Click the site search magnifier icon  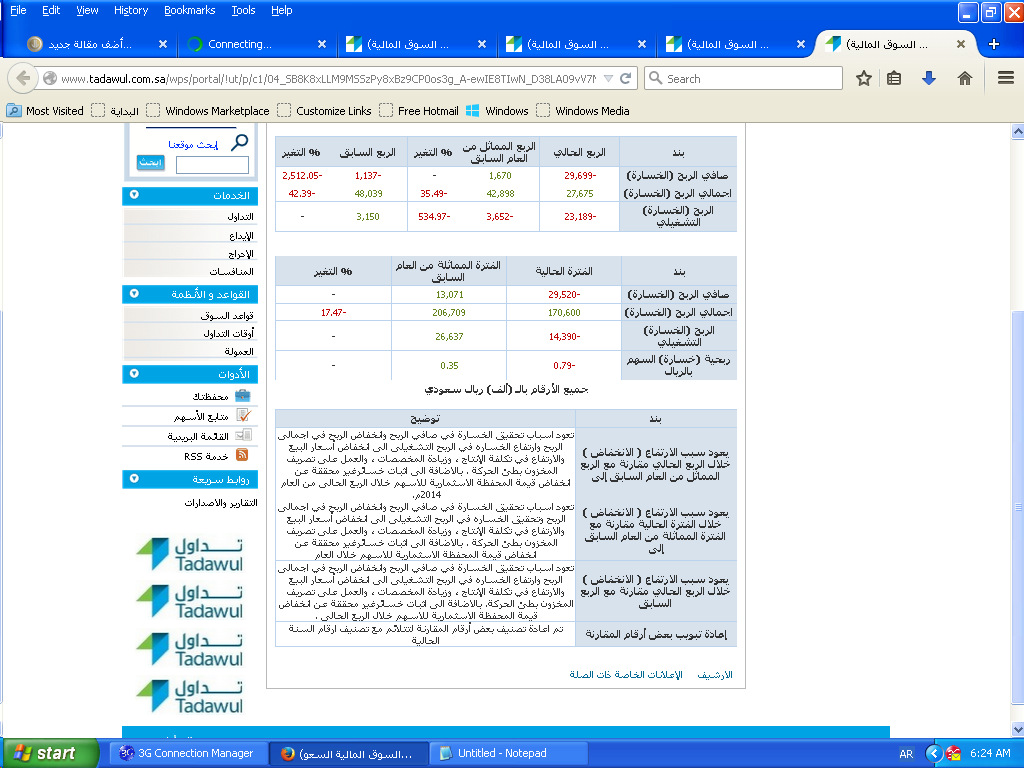(240, 142)
